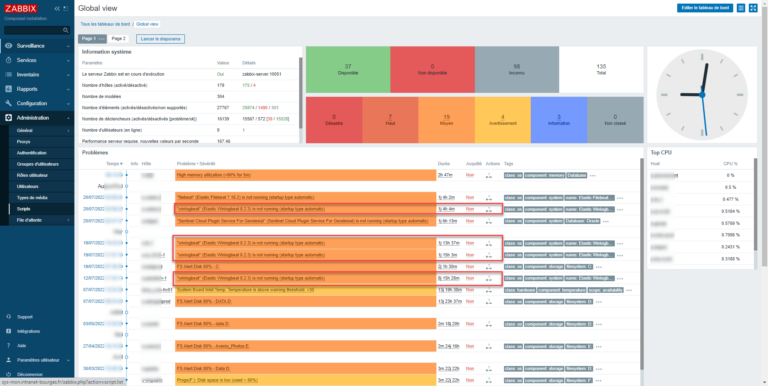The height and width of the screenshot is (386, 768).
Task: Open actions icon for the 1j 6h 13m row
Action: [x=488, y=221]
